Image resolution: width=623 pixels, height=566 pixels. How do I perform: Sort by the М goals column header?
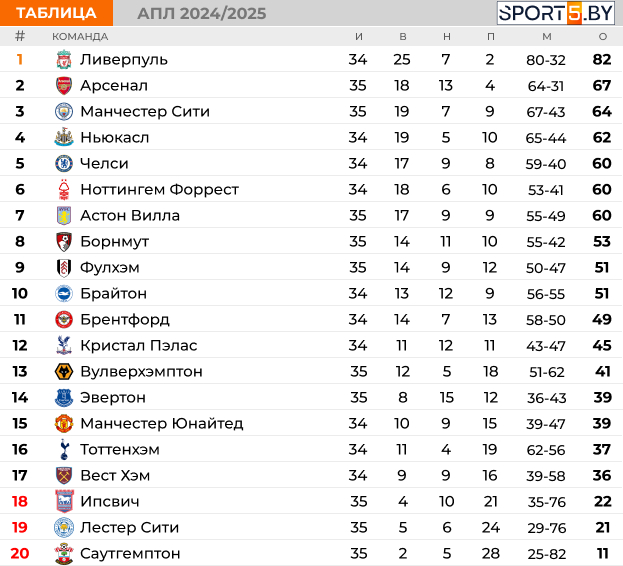pyautogui.click(x=547, y=37)
